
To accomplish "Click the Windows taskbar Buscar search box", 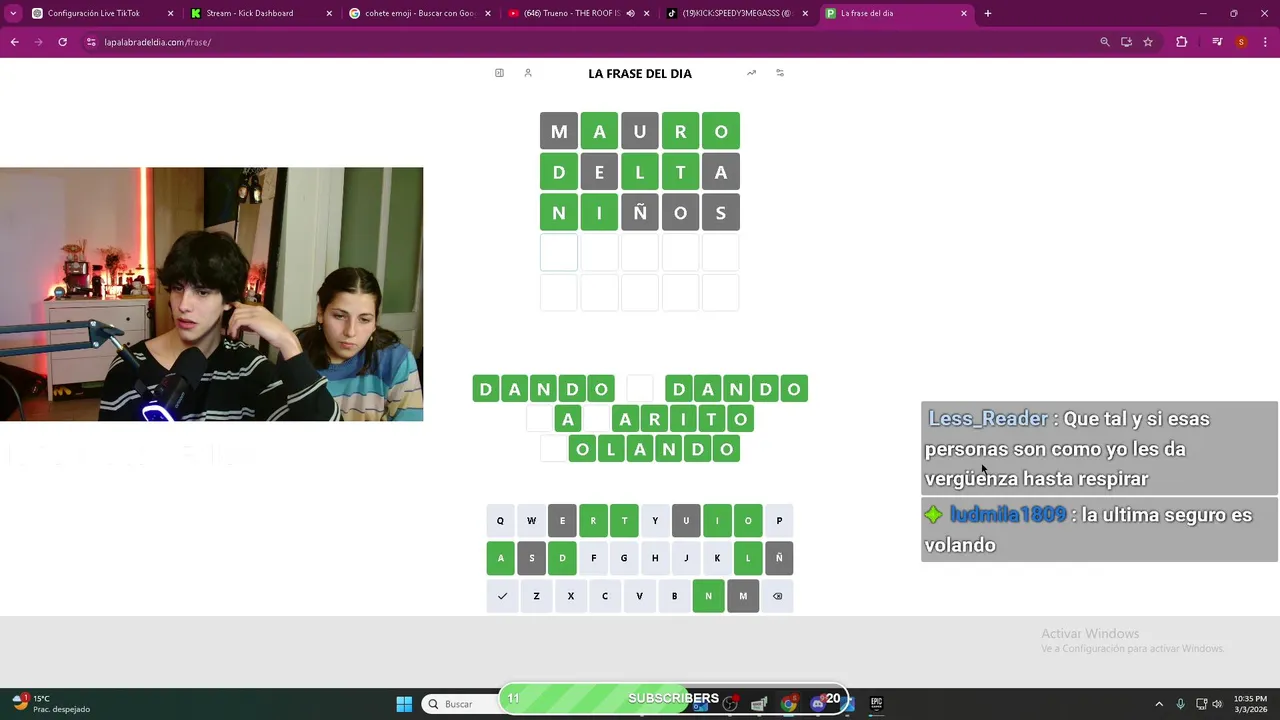I will (460, 704).
